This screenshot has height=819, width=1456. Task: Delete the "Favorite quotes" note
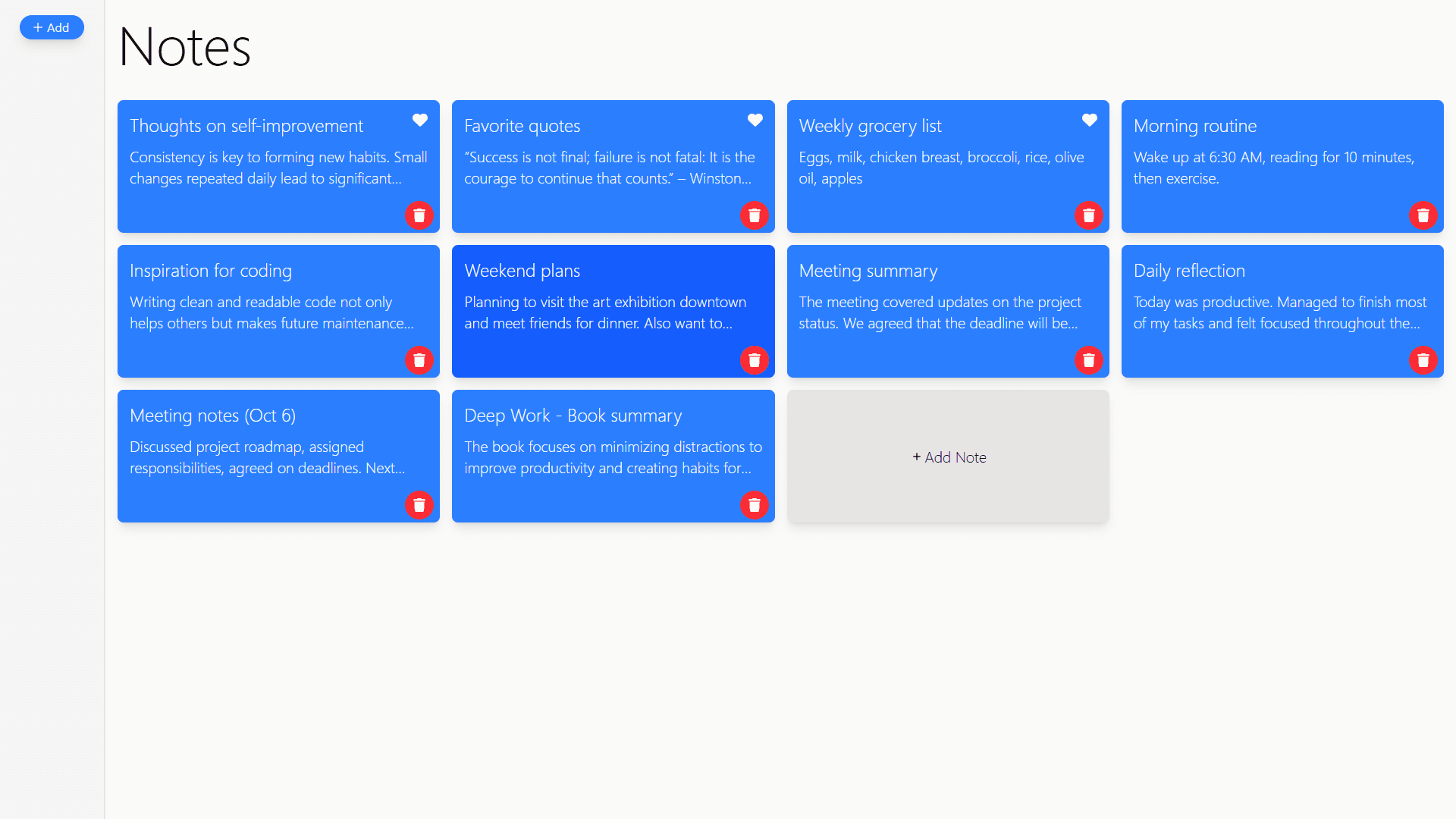(755, 215)
